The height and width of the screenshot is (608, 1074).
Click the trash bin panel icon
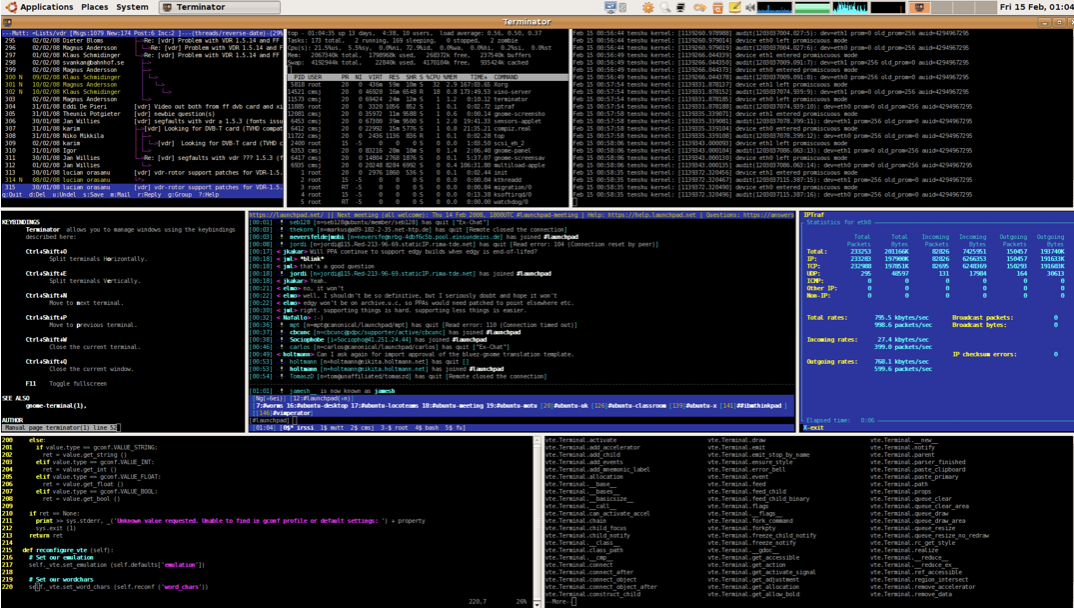pyautogui.click(x=717, y=8)
